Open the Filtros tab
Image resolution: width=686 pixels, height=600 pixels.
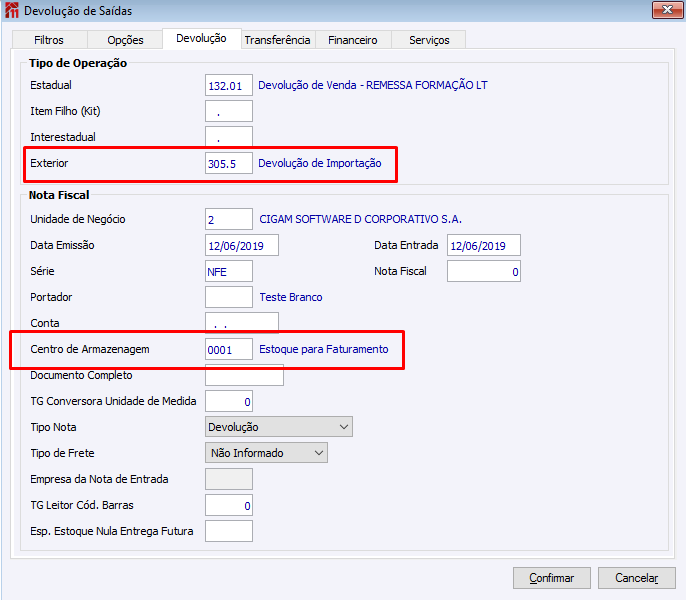click(x=49, y=40)
